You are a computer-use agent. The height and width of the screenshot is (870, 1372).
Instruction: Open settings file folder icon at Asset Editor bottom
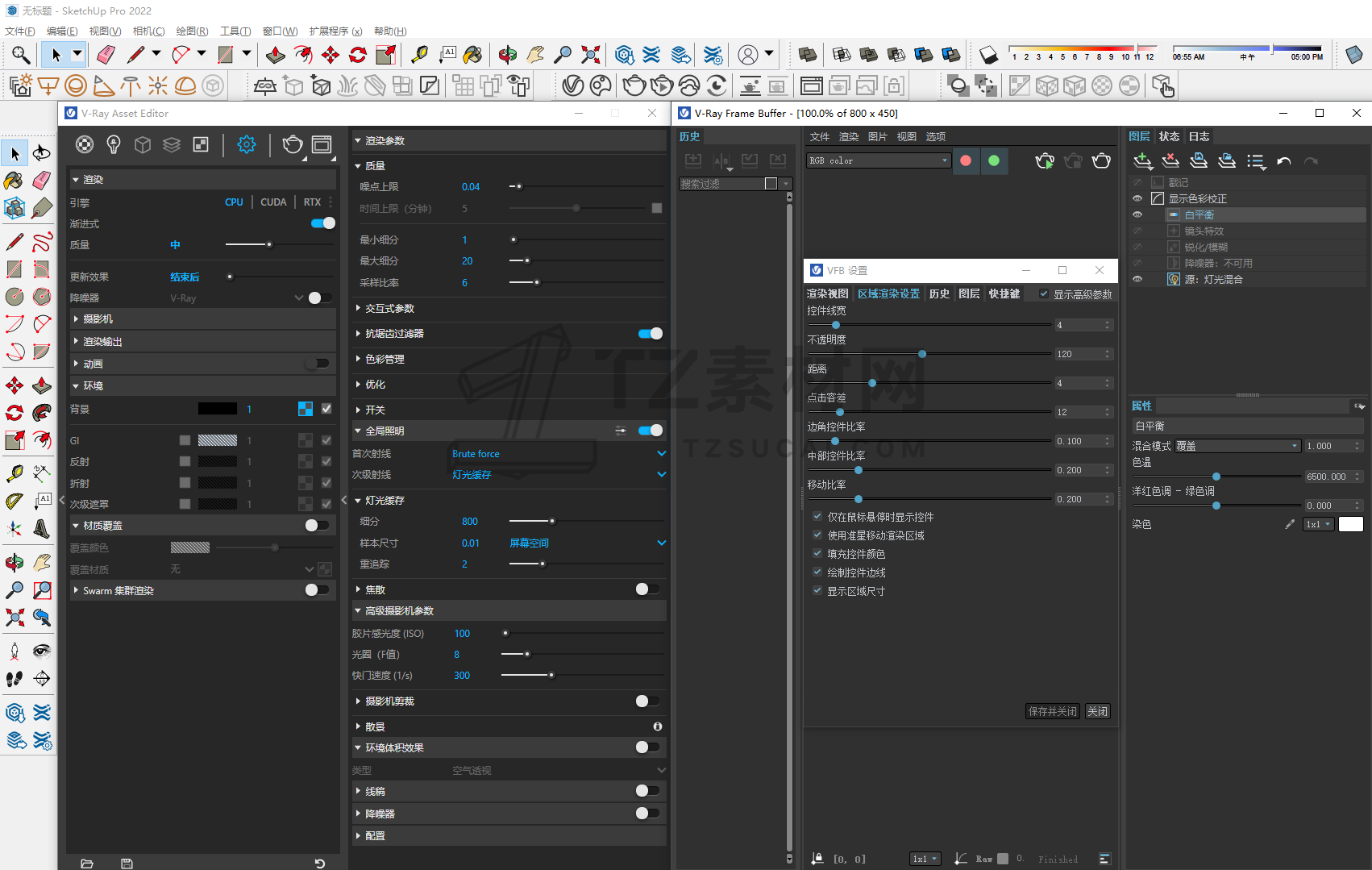(87, 864)
